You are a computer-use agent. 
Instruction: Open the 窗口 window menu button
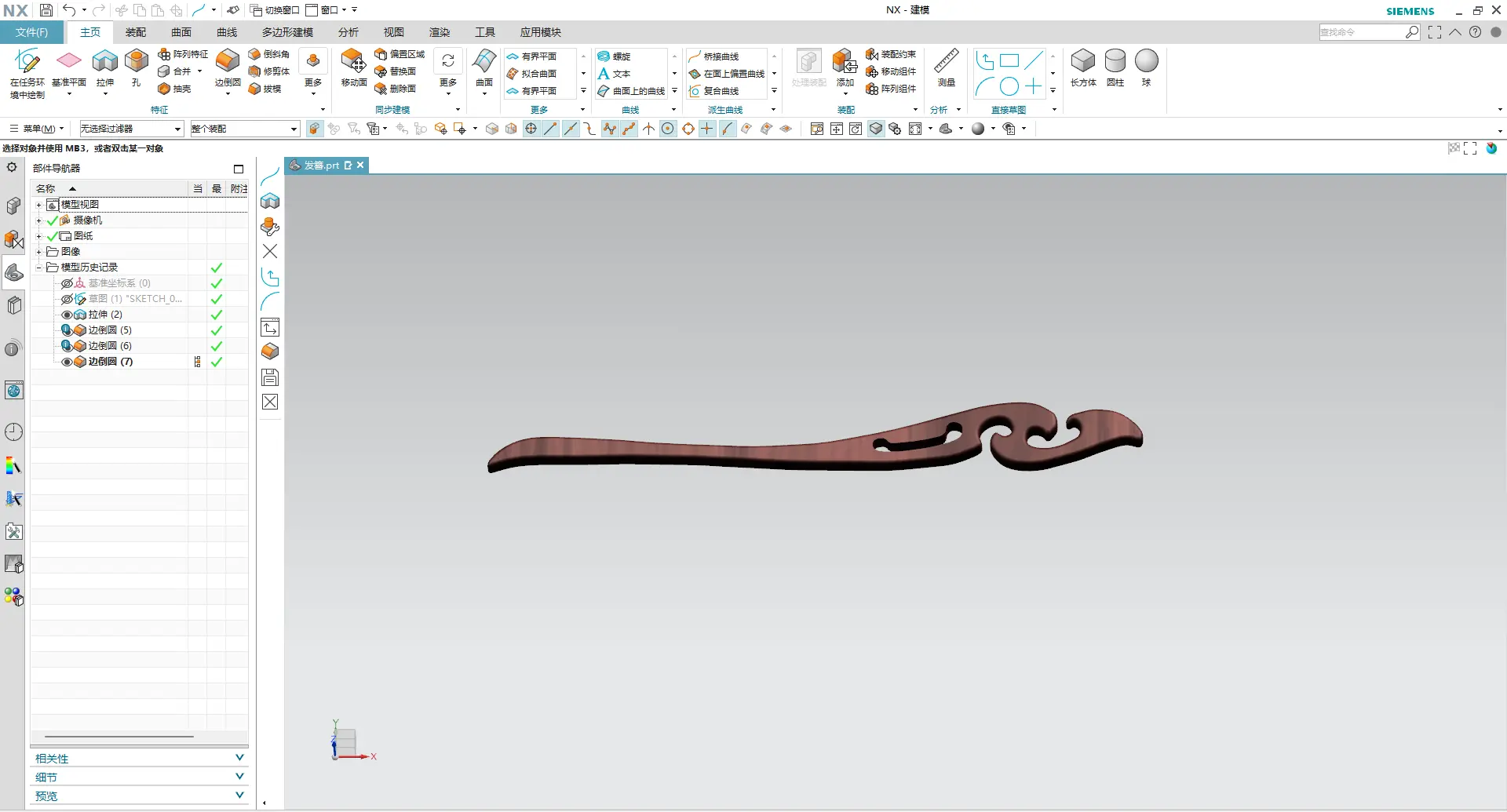(326, 10)
